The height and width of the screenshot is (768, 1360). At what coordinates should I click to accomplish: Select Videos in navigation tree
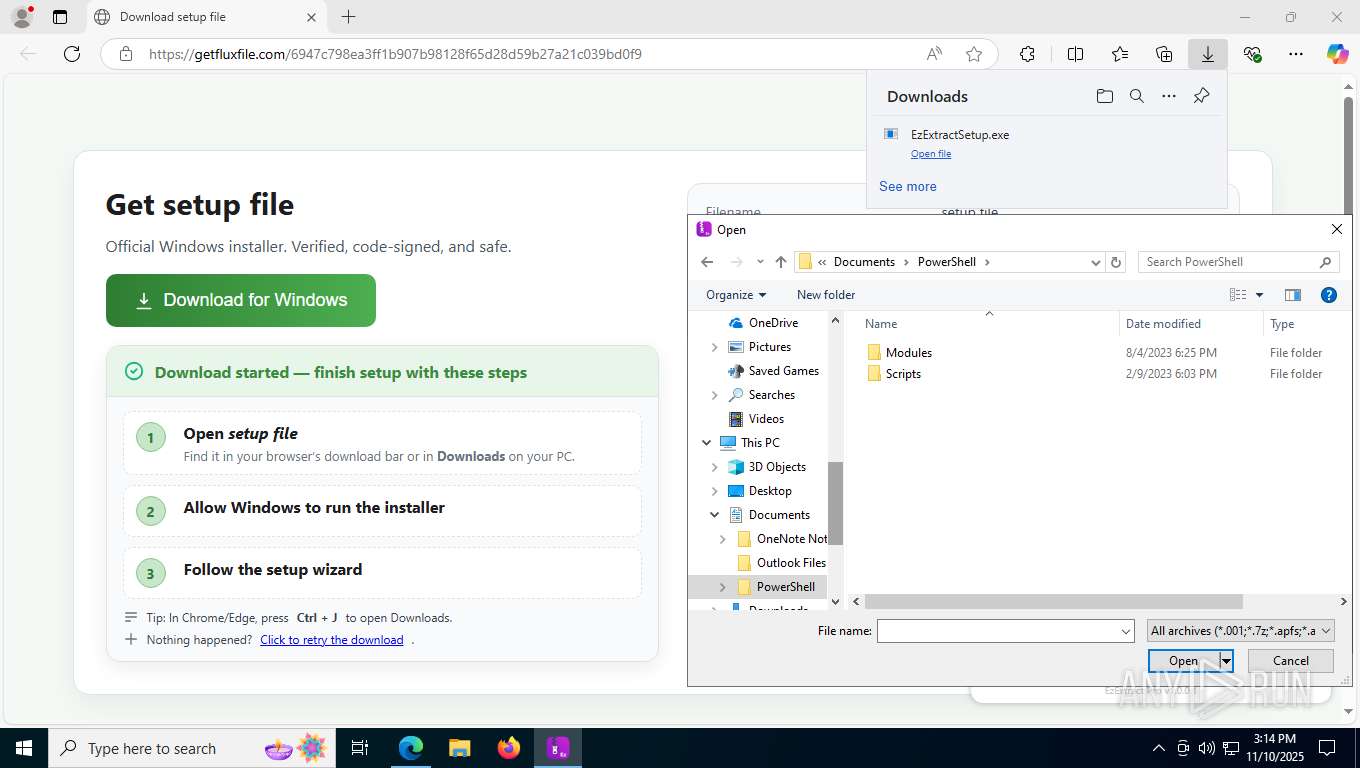(x=766, y=419)
